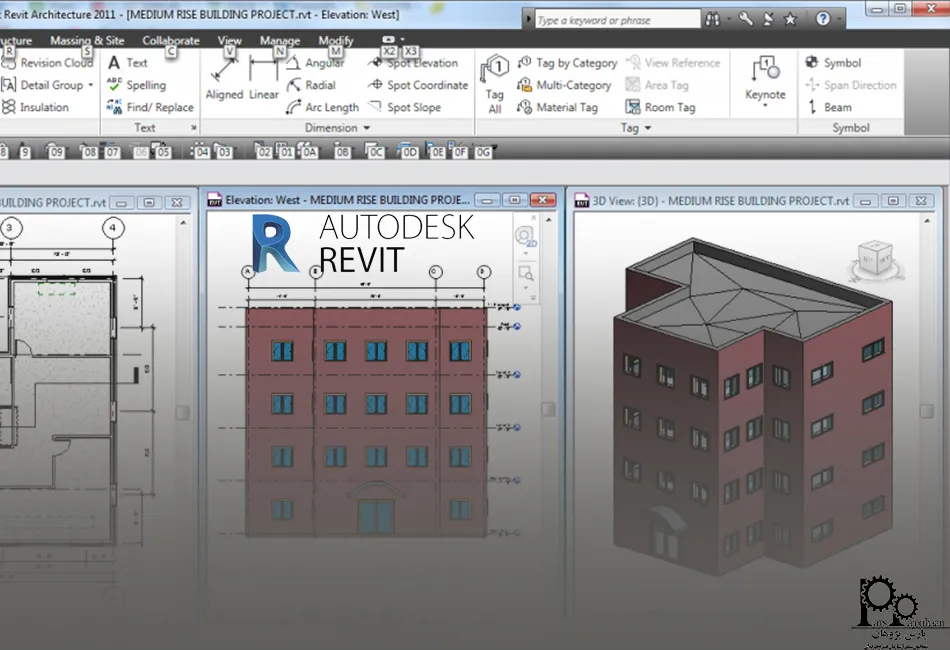
Task: Select the Insulation tool
Action: [x=35, y=107]
